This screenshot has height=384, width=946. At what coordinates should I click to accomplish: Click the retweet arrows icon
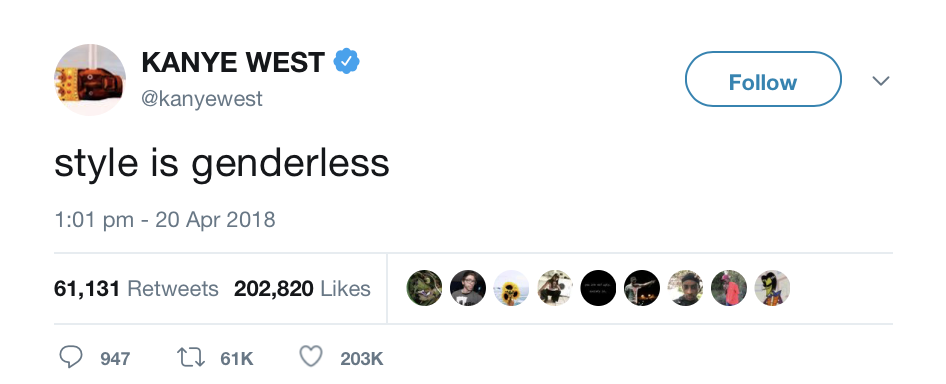pyautogui.click(x=191, y=357)
